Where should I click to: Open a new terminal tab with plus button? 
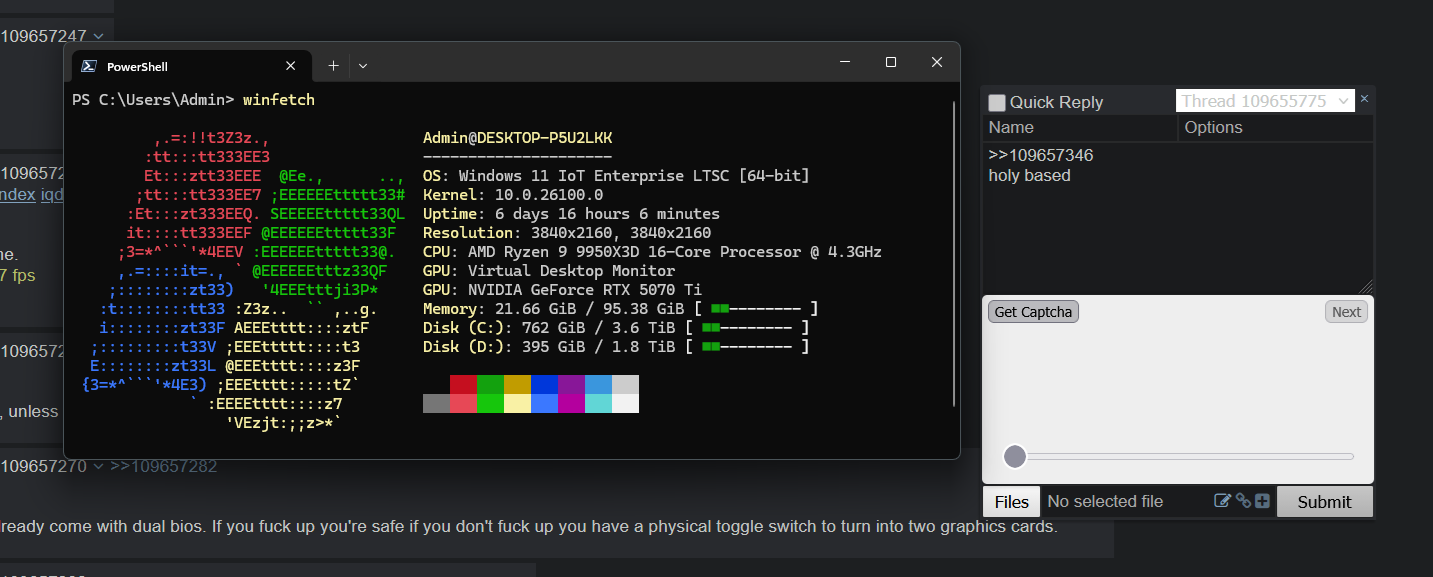coord(334,65)
